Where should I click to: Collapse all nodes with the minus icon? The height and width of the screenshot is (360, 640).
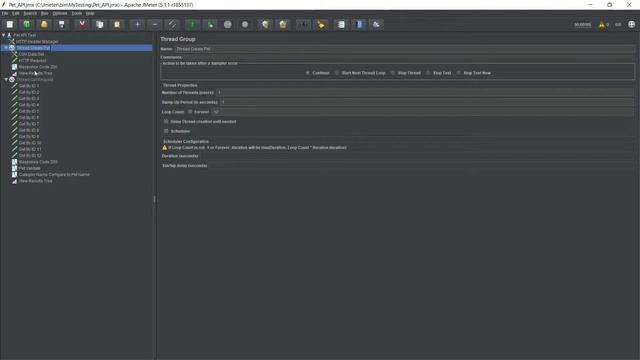tap(155, 24)
